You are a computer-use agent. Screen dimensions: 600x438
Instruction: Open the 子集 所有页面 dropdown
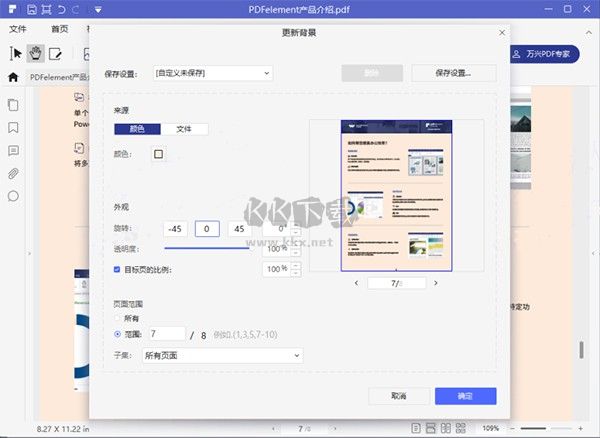tap(223, 355)
